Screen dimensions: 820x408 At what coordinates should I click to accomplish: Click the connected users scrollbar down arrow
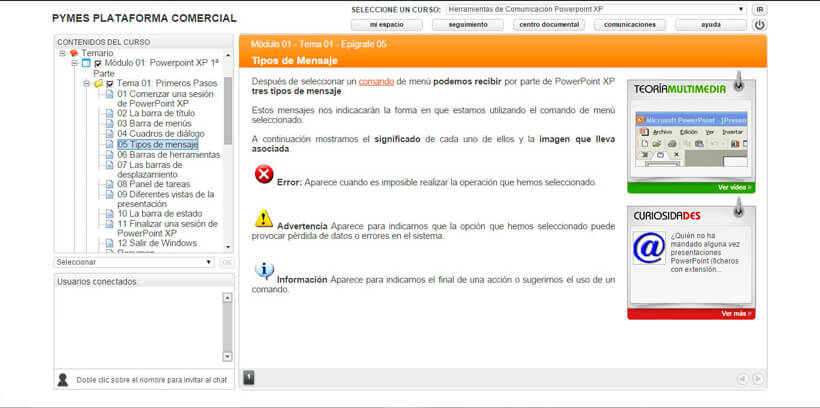[x=227, y=357]
